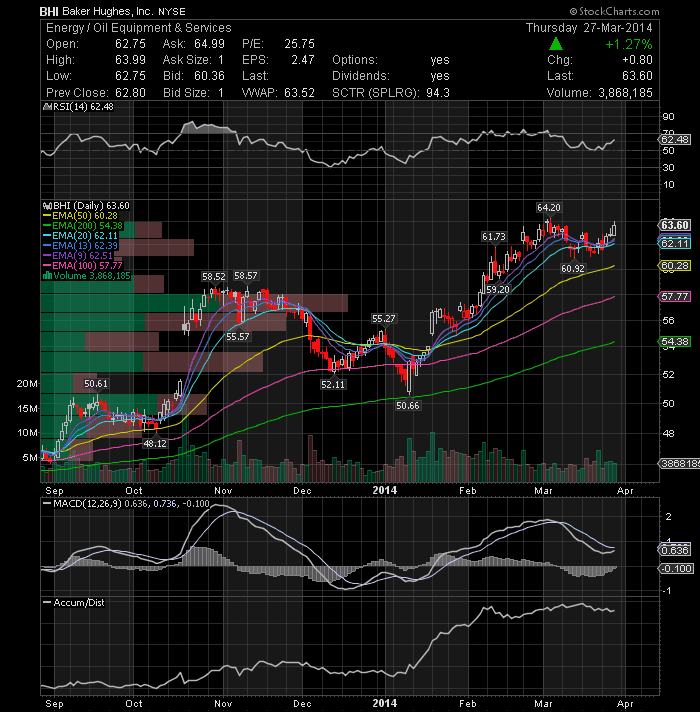
Task: Click the 63.60 last price axis tag
Action: tap(675, 225)
